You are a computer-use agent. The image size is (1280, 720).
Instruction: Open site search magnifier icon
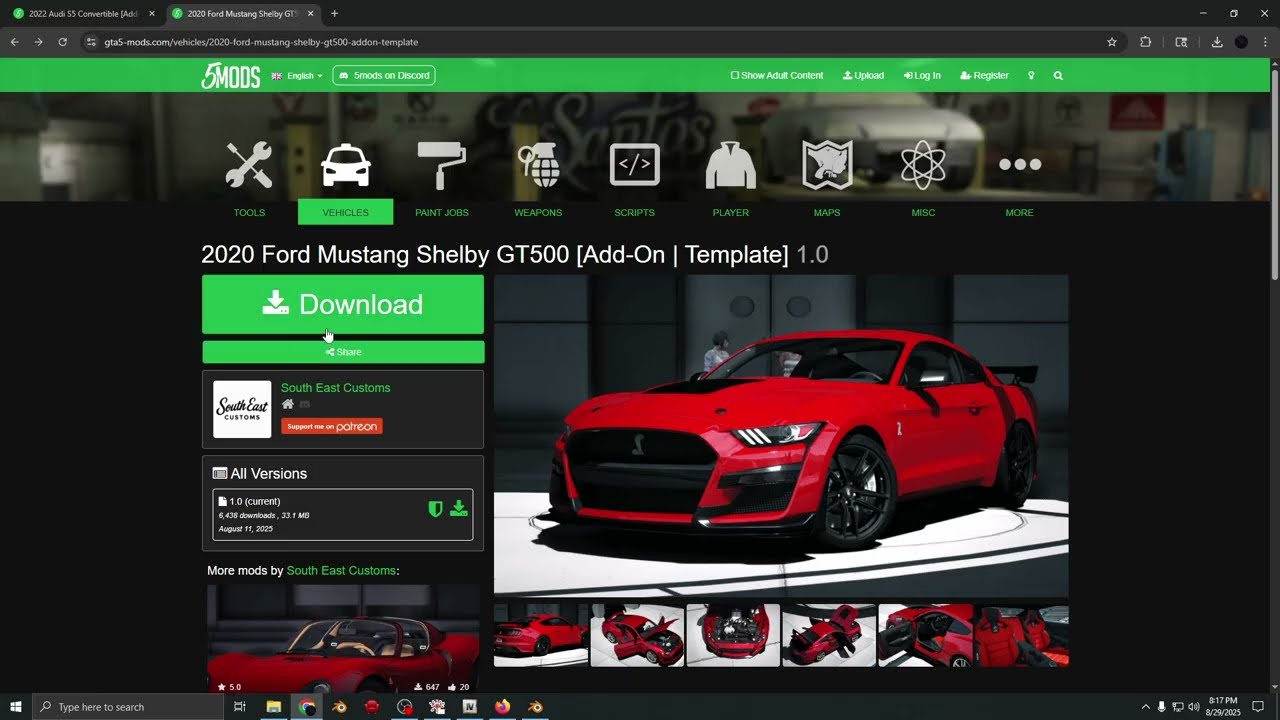click(1058, 76)
